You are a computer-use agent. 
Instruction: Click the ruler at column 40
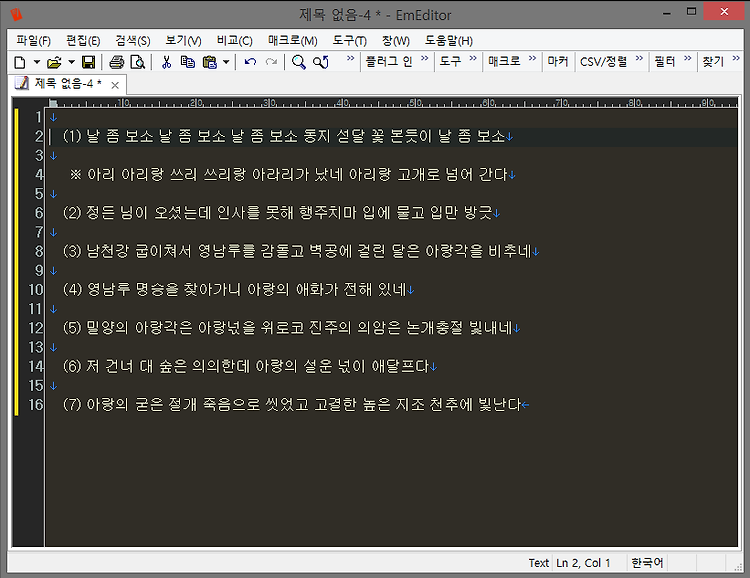(342, 102)
